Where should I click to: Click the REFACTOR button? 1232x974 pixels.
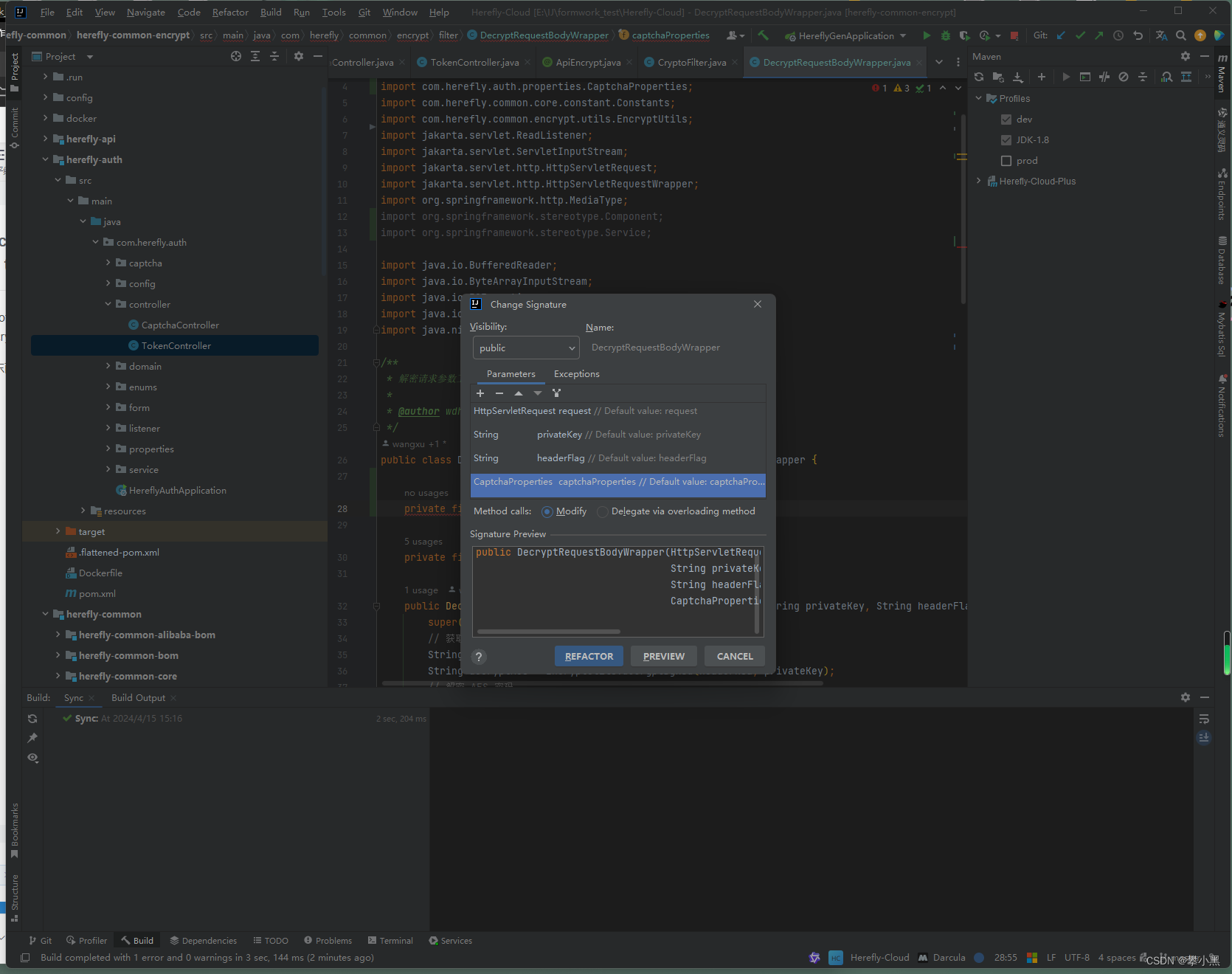pos(589,656)
